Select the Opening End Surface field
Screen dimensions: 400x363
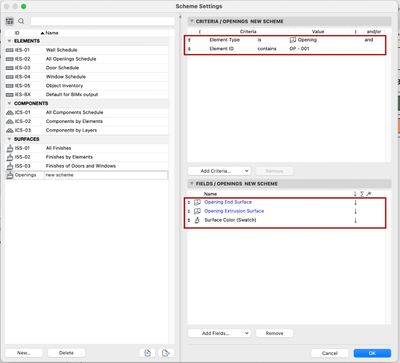[x=228, y=202]
